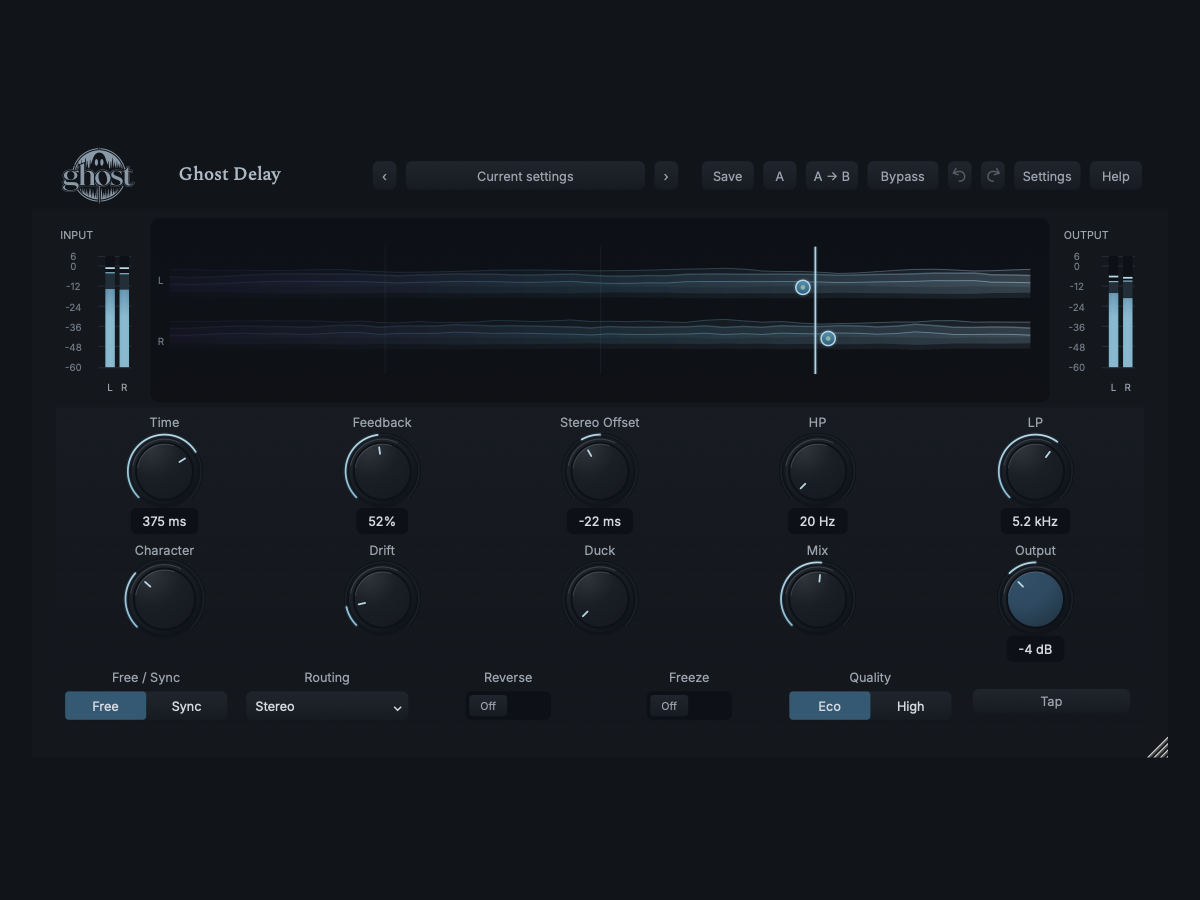Click the Mix knob
This screenshot has width=1200, height=900.
pyautogui.click(x=818, y=599)
